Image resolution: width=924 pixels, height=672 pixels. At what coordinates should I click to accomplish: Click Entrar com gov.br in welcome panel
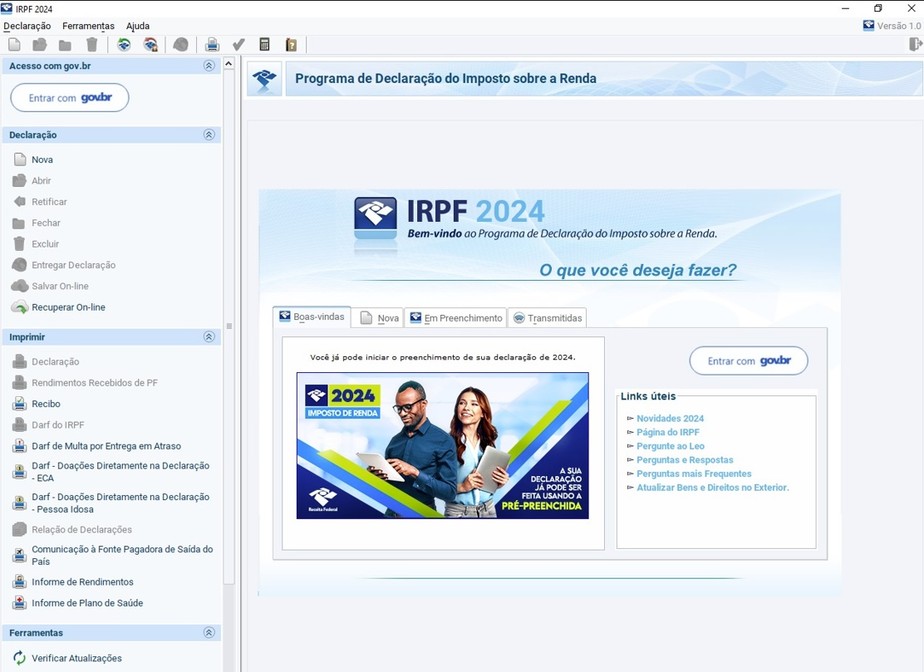[x=748, y=361]
